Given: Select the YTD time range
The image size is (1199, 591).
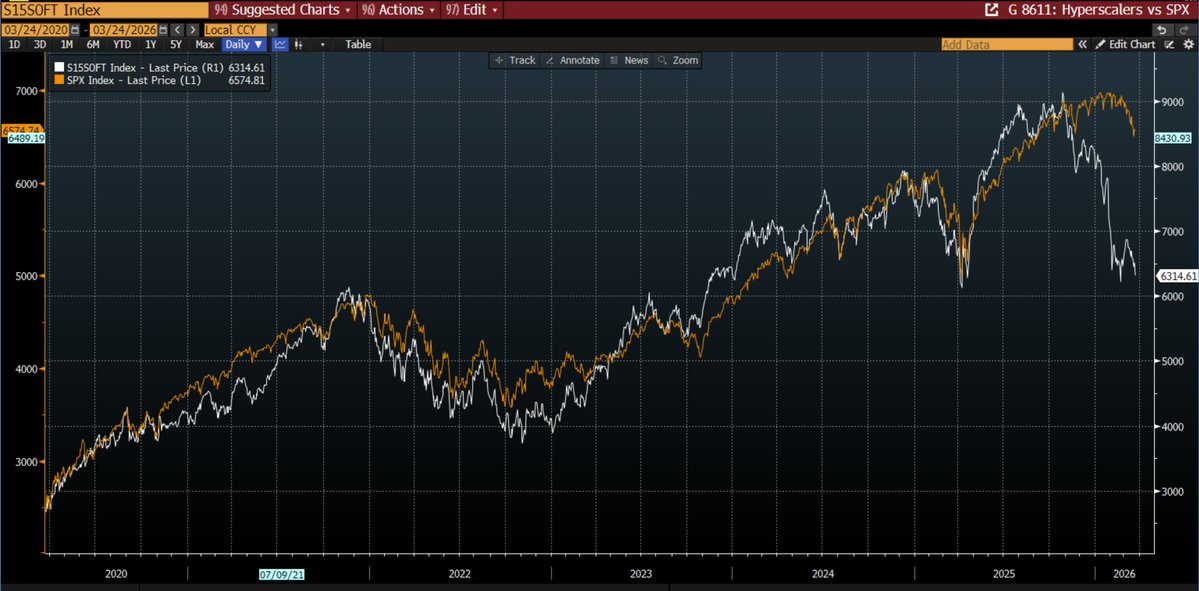Looking at the screenshot, I should (121, 44).
